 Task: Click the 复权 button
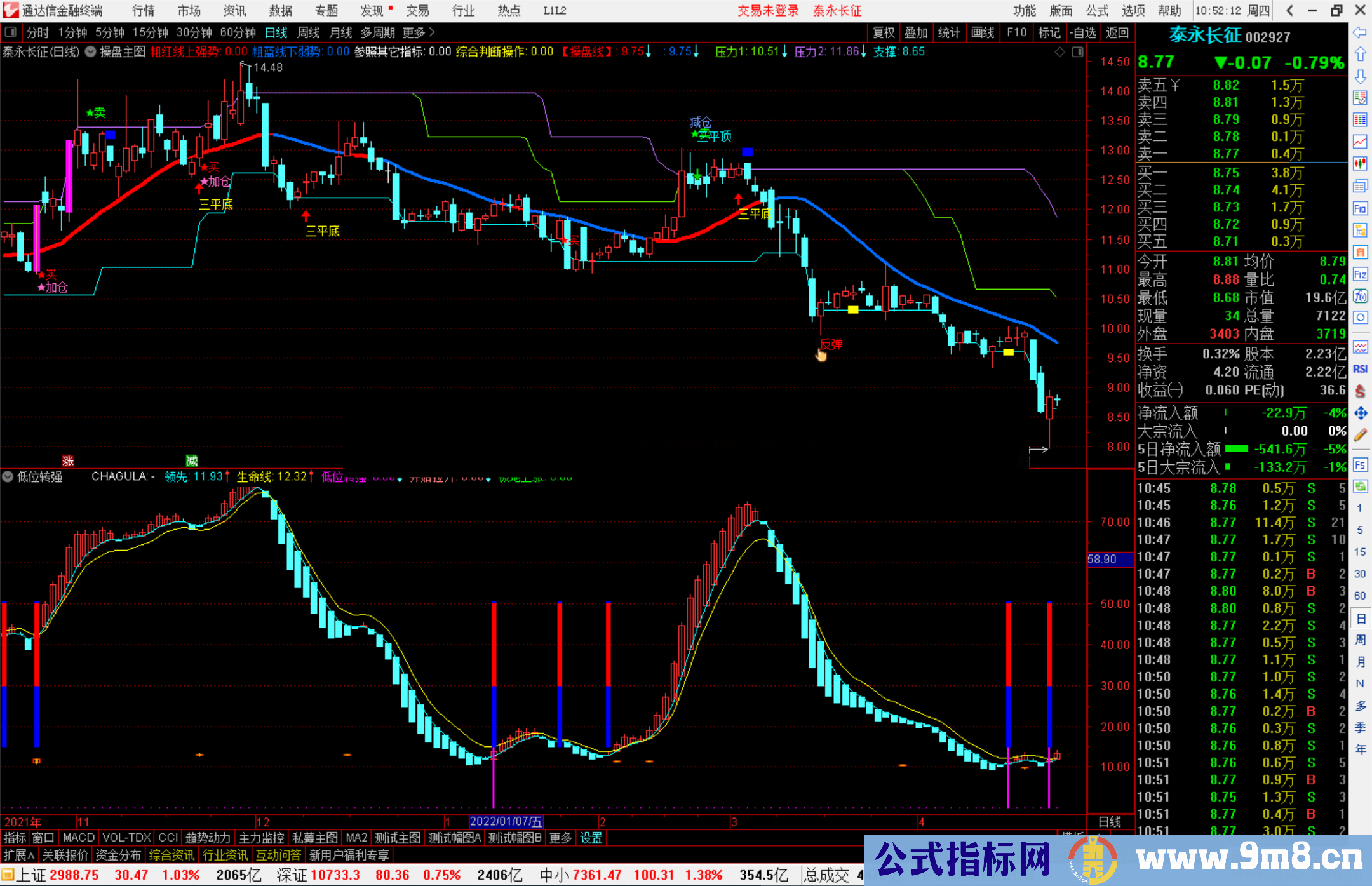pos(884,32)
